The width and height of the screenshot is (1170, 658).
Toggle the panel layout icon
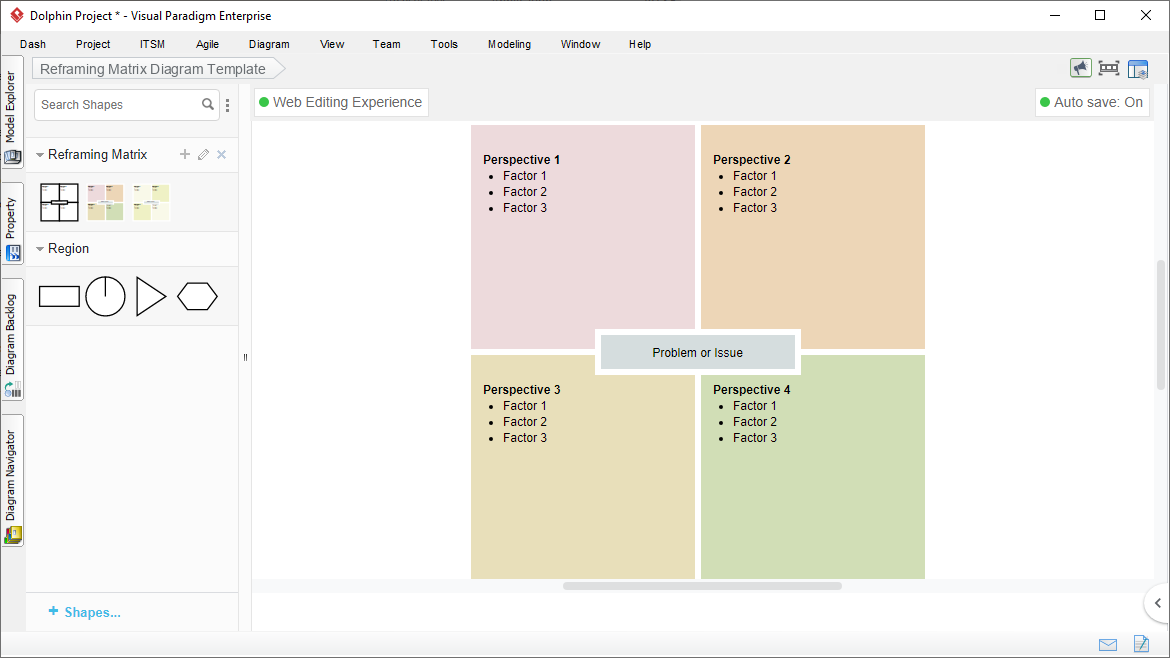[x=1138, y=69]
